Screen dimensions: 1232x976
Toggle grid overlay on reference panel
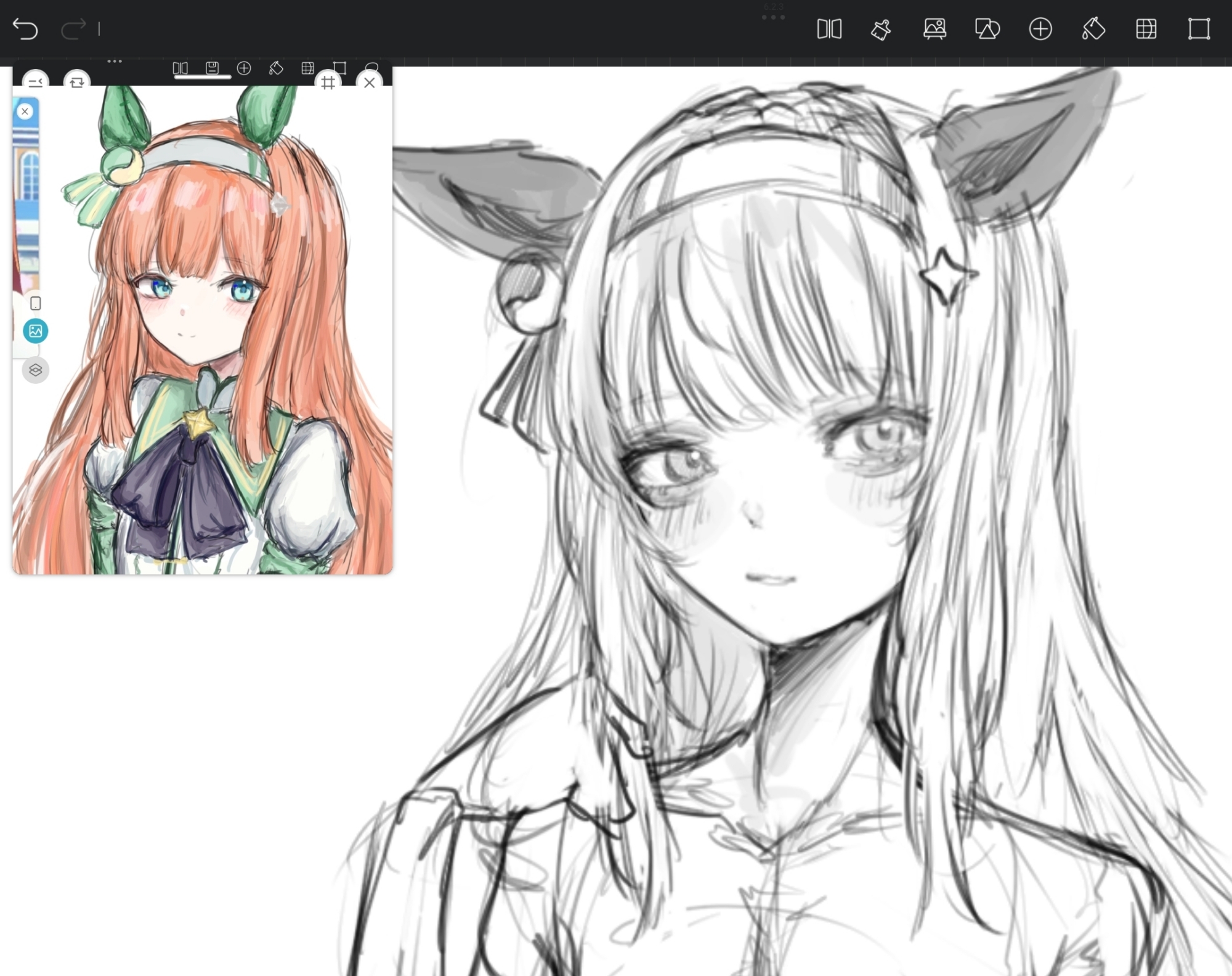[328, 82]
